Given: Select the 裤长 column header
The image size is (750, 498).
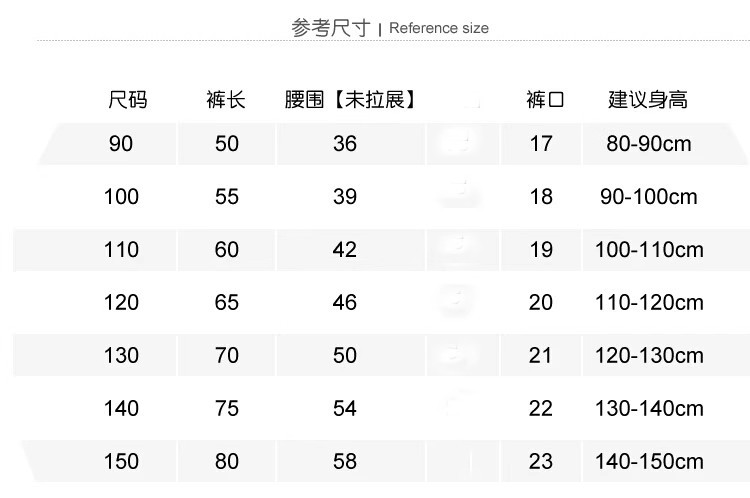Looking at the screenshot, I should [226, 100].
